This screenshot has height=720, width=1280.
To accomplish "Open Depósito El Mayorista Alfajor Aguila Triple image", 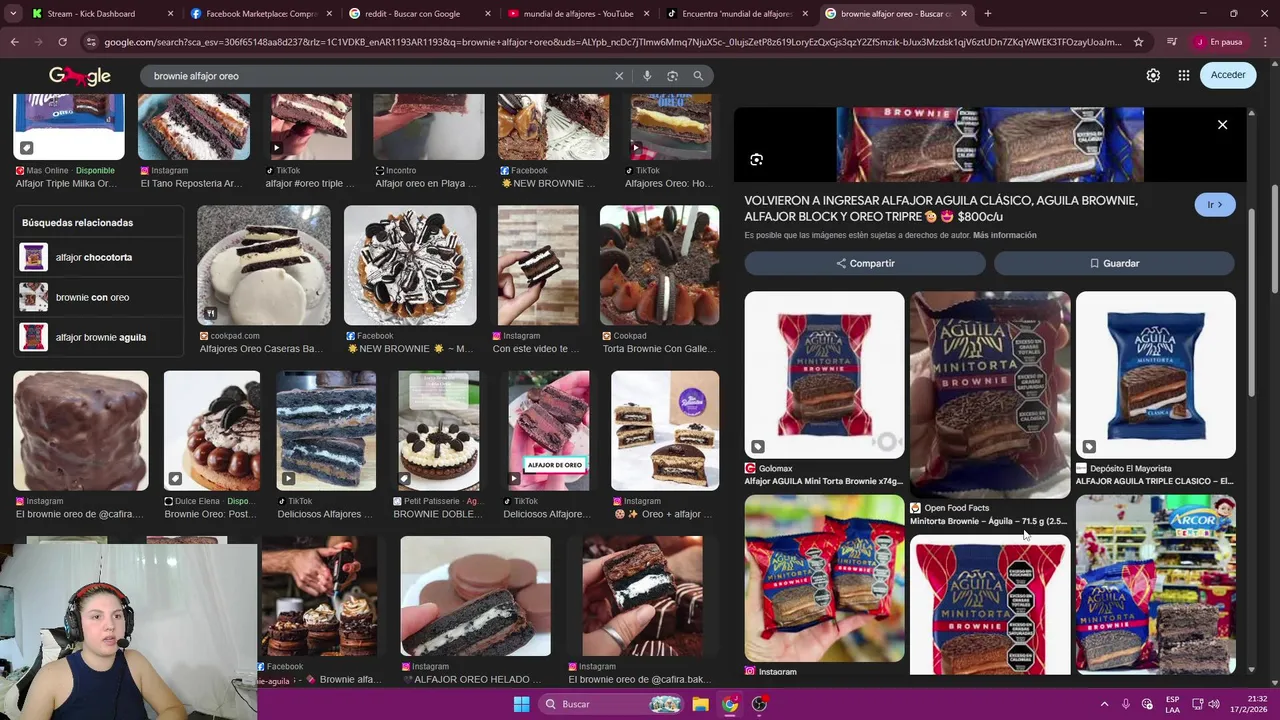I will tap(1155, 375).
